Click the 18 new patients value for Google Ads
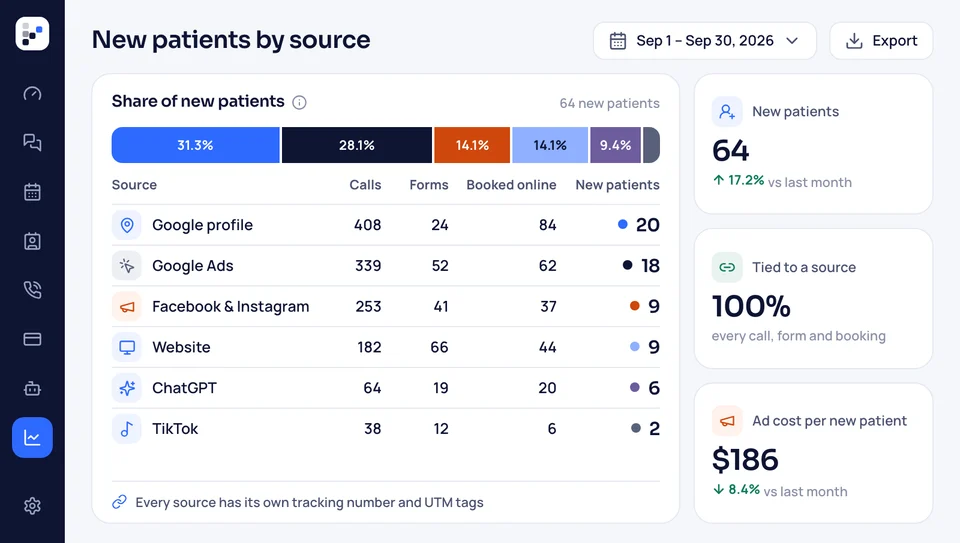The width and height of the screenshot is (960, 543). (650, 266)
